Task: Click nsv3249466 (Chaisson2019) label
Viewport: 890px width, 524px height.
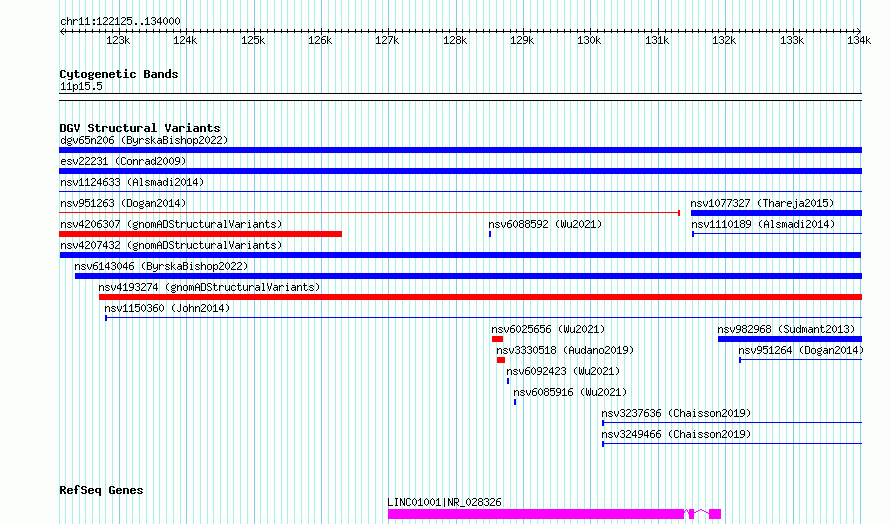Action: tap(676, 434)
